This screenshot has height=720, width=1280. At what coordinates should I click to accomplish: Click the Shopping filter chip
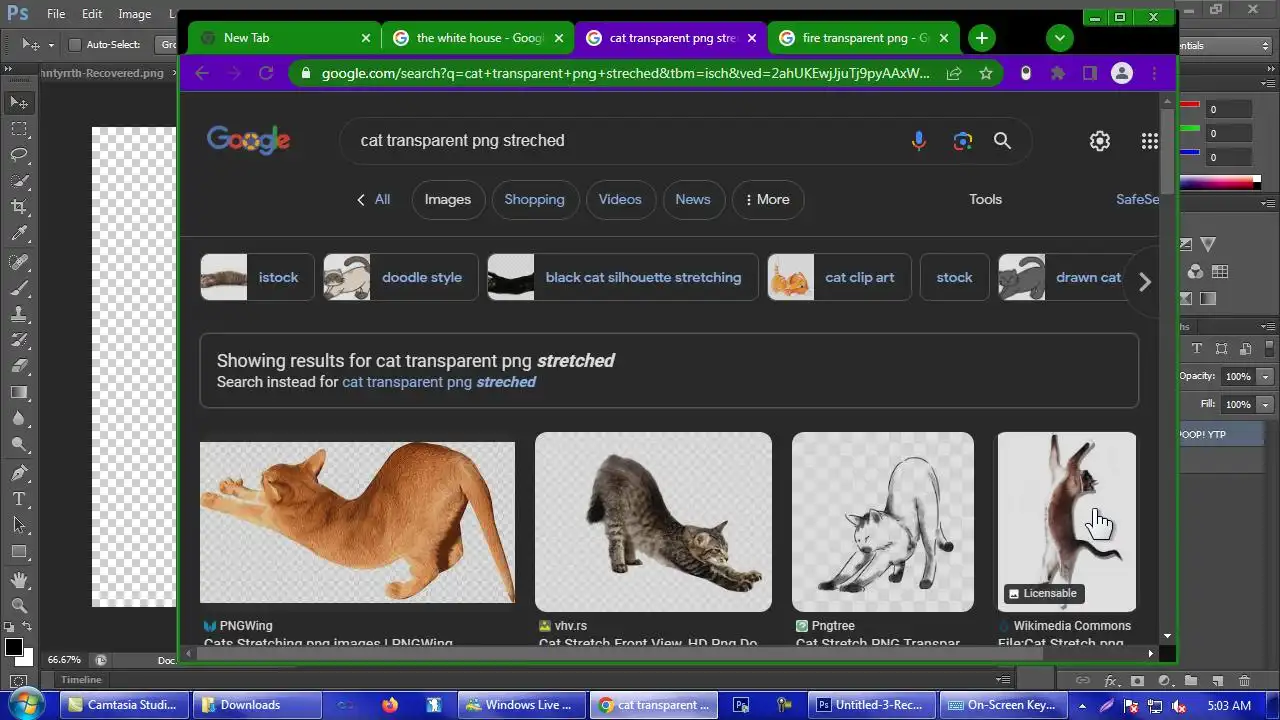(x=534, y=200)
